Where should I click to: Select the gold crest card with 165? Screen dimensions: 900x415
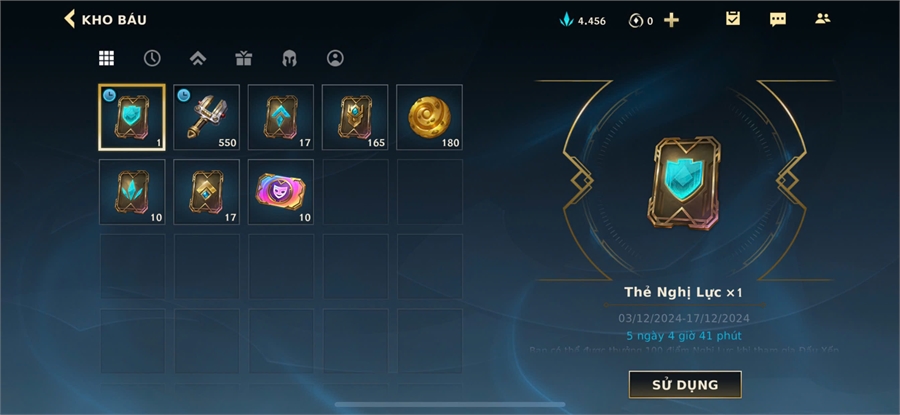(x=355, y=117)
